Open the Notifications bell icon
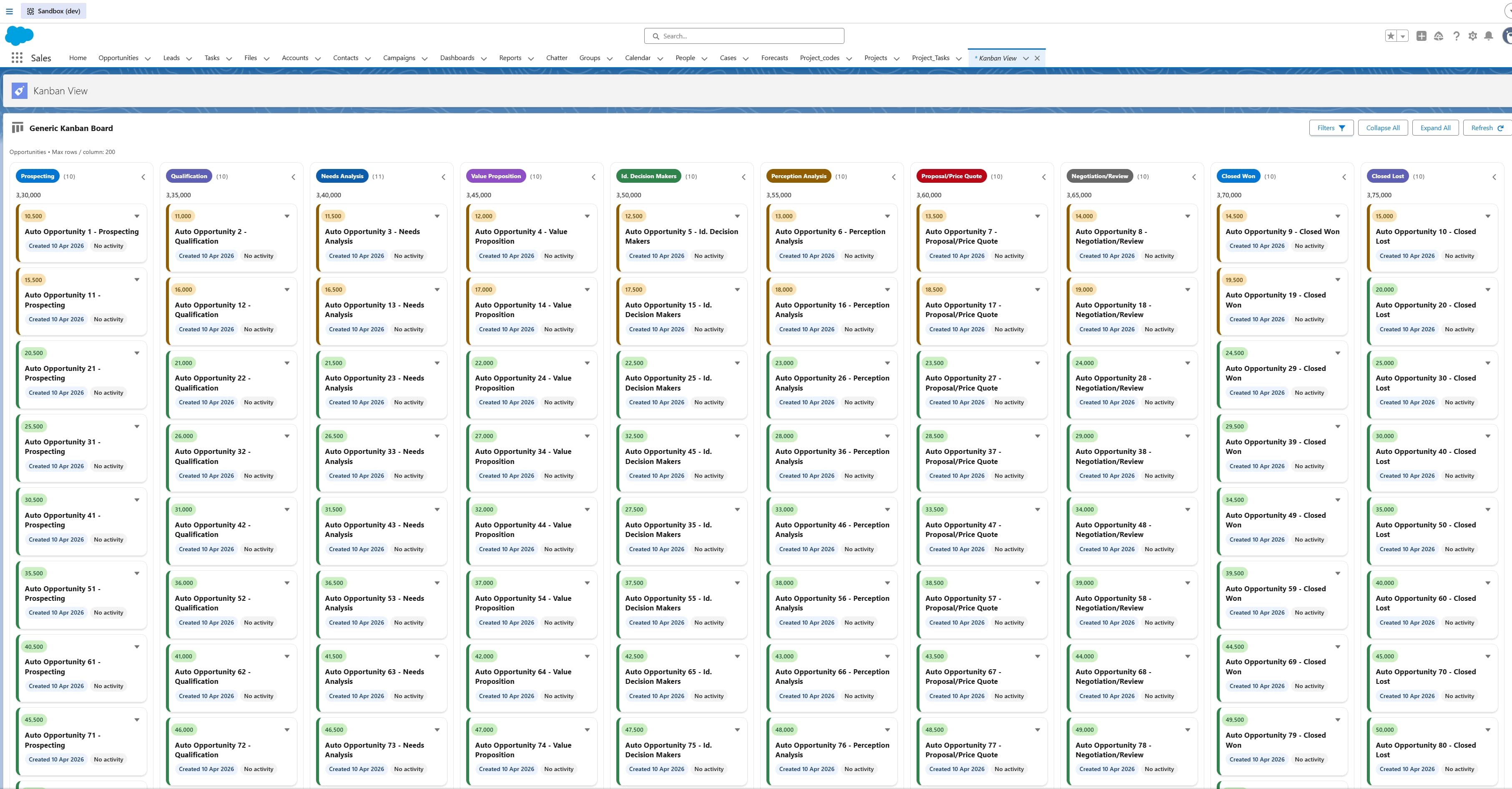Image resolution: width=1512 pixels, height=789 pixels. coord(1489,36)
